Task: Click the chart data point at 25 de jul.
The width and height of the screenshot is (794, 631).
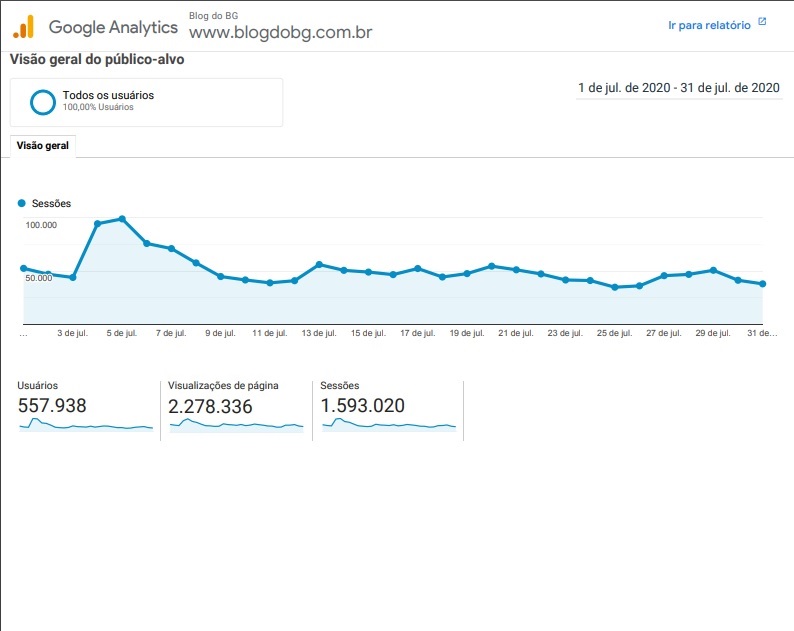Action: 615,287
